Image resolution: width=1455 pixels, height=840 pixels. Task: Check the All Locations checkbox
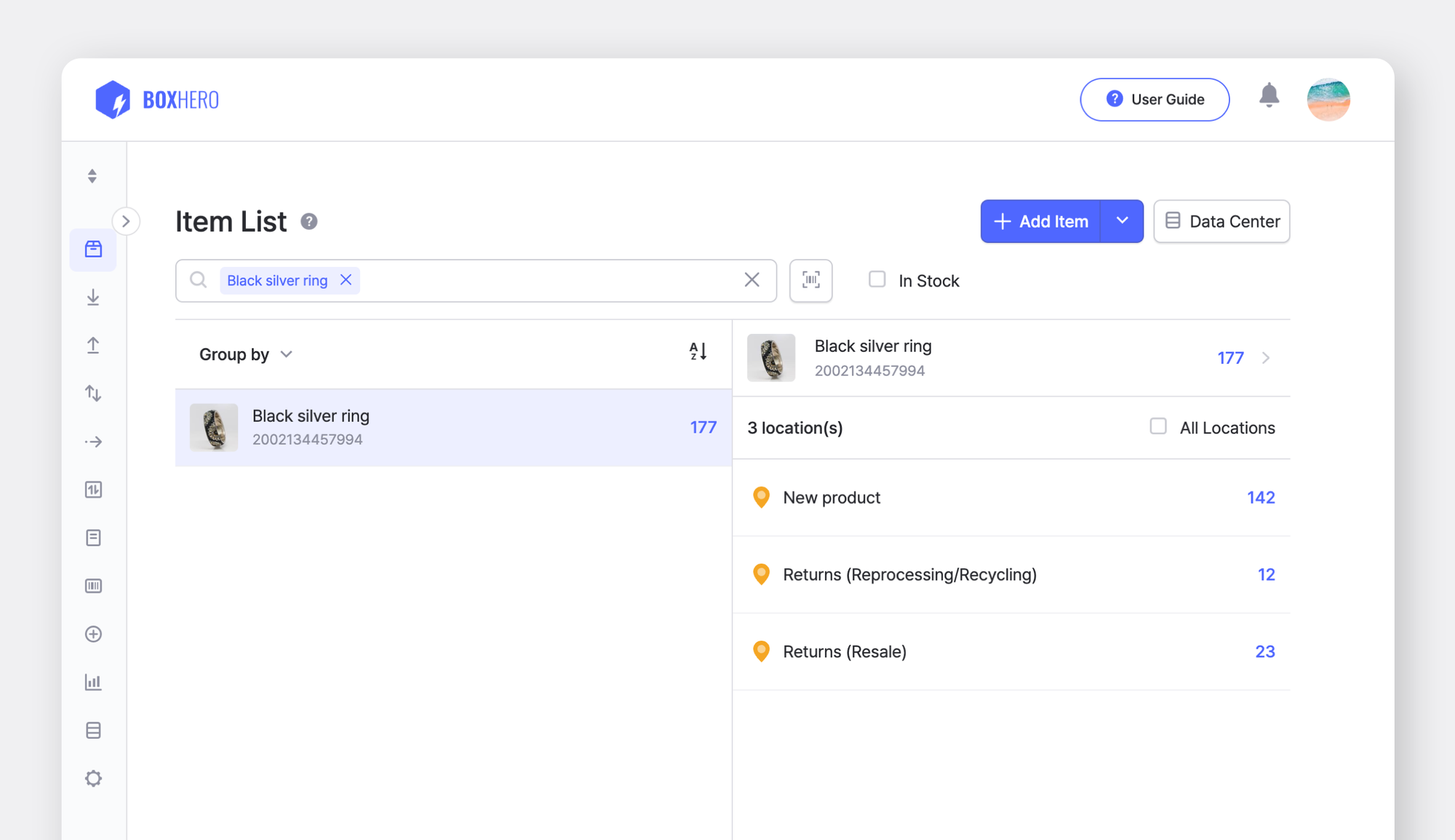click(1157, 426)
